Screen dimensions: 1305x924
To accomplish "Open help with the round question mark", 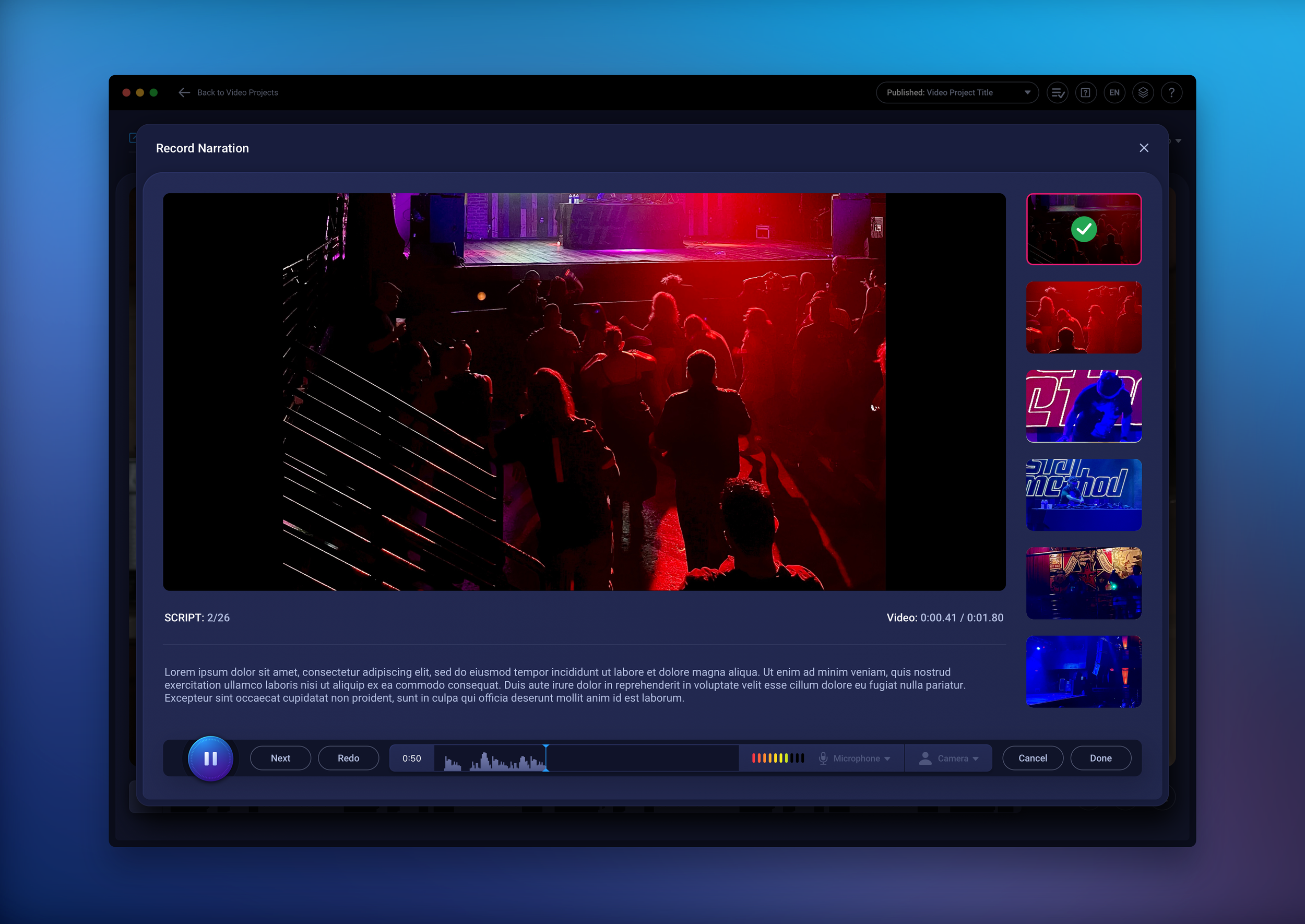I will [x=1171, y=93].
